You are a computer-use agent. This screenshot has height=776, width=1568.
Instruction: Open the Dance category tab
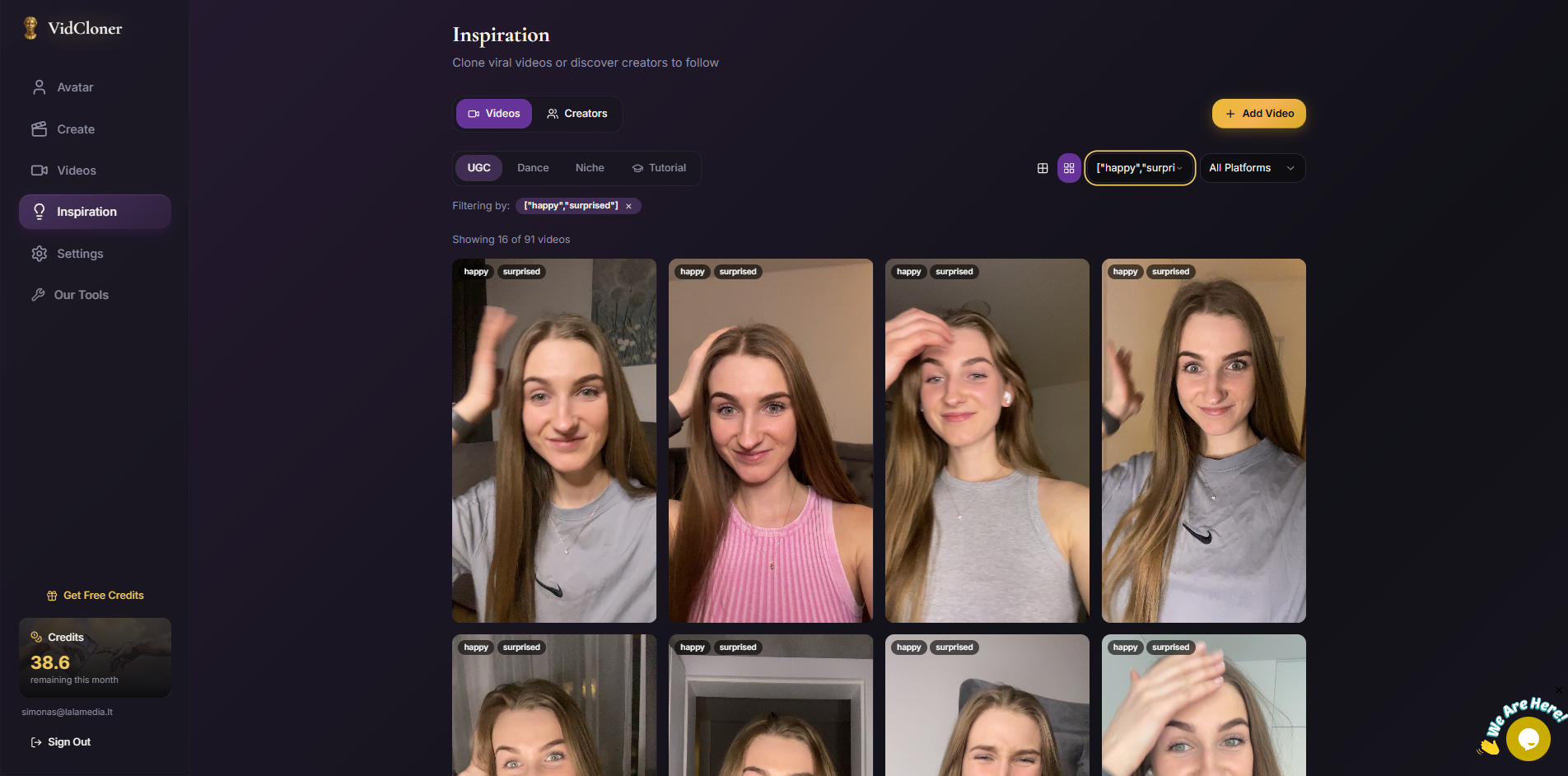pyautogui.click(x=533, y=167)
